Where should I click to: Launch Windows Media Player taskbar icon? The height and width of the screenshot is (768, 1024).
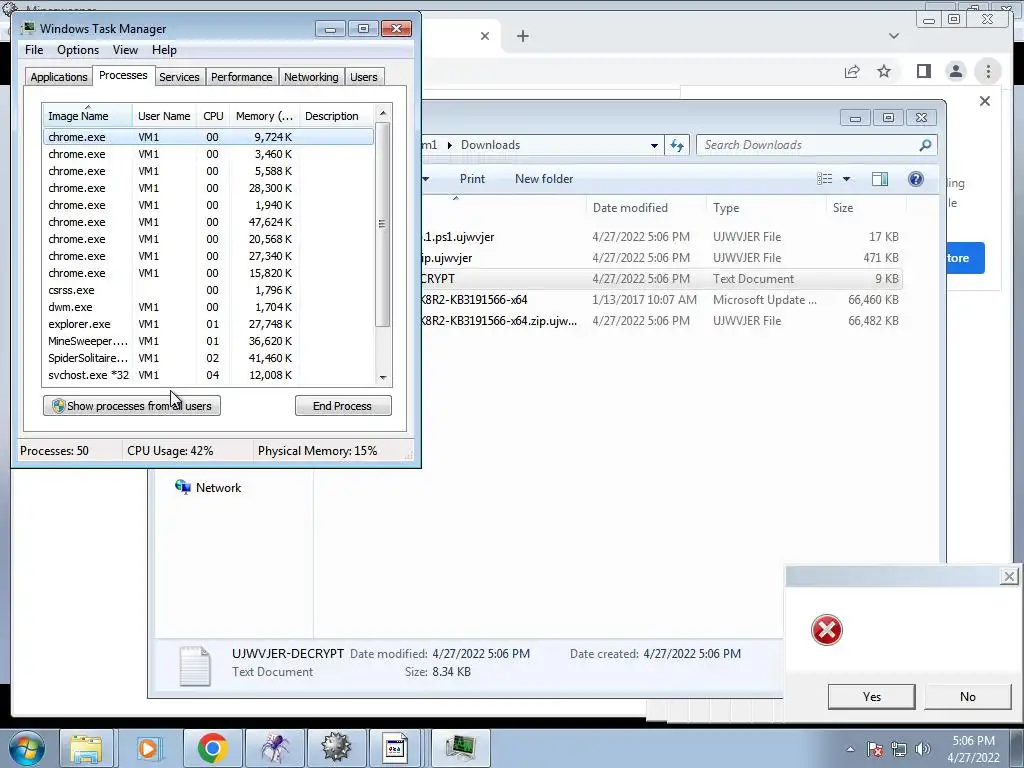149,748
